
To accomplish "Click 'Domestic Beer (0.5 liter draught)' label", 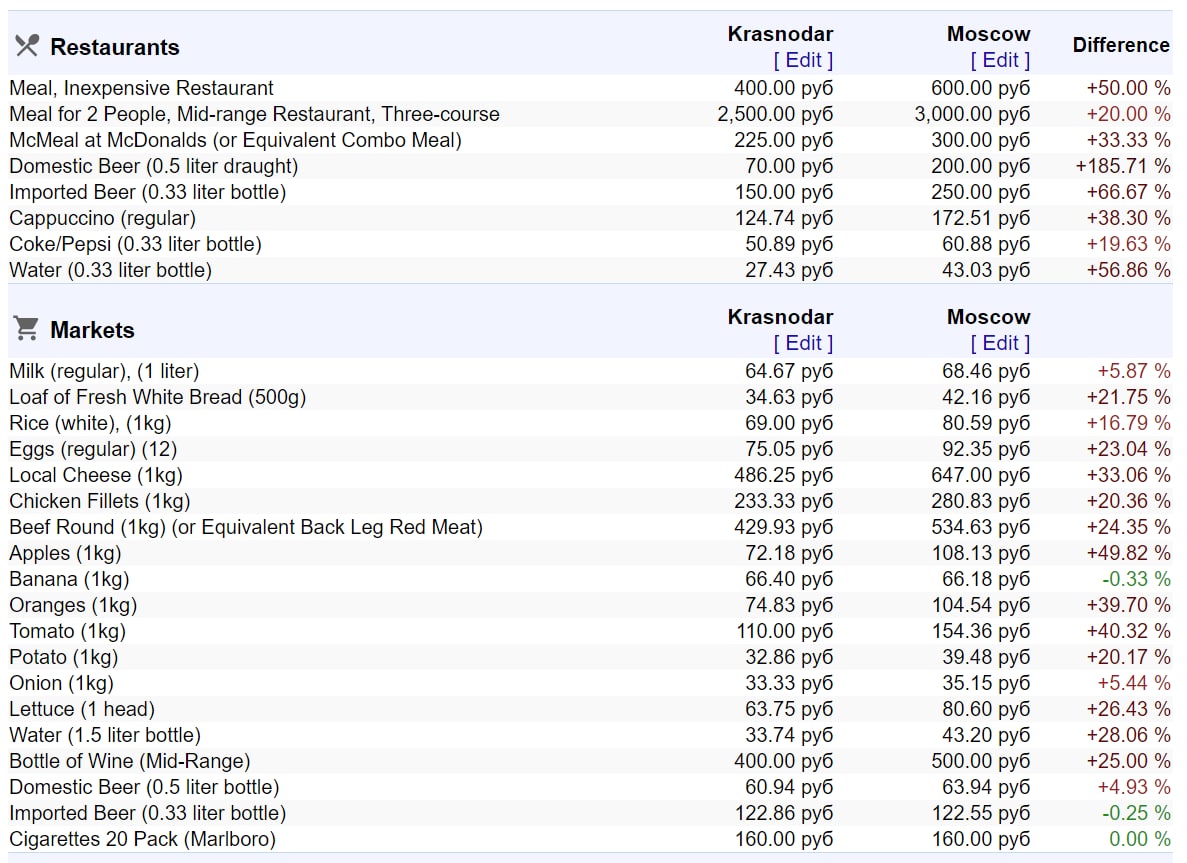I will [154, 167].
